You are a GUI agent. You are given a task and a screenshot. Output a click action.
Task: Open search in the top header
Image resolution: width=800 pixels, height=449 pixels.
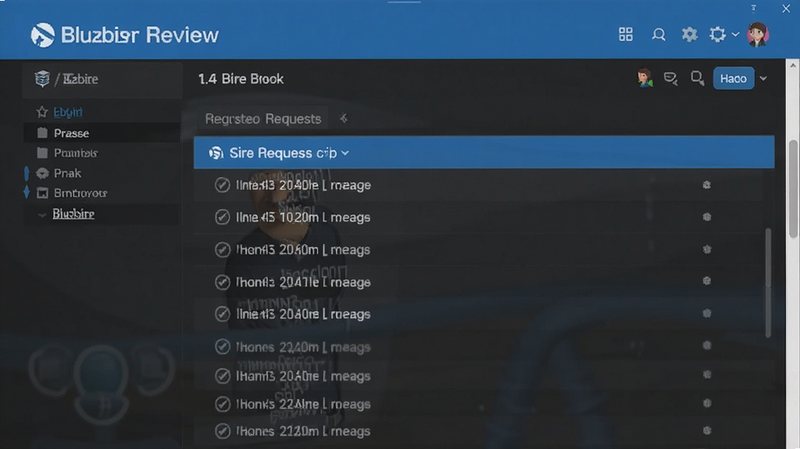(x=658, y=35)
